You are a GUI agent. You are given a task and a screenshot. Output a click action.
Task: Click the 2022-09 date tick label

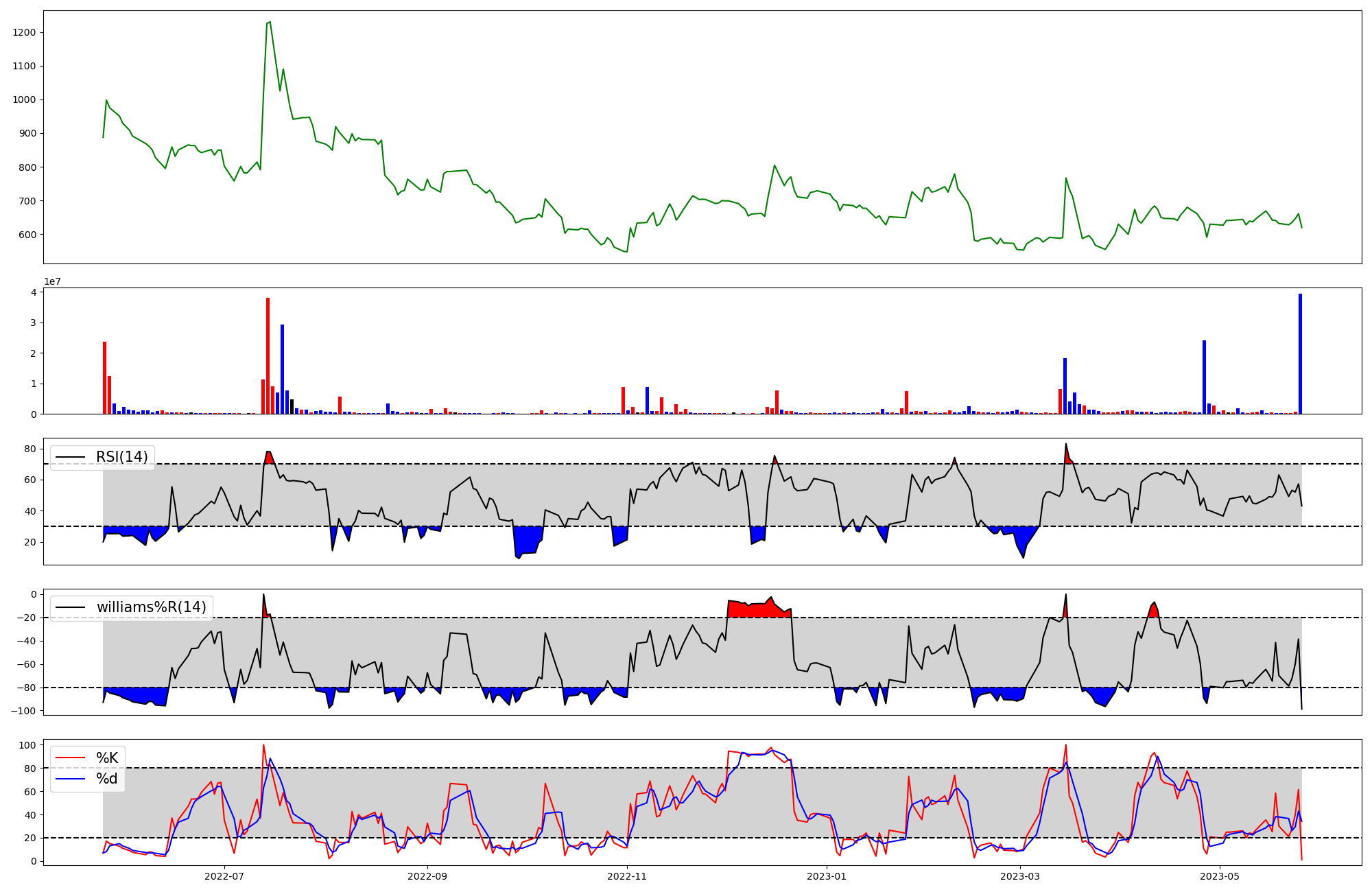(427, 876)
